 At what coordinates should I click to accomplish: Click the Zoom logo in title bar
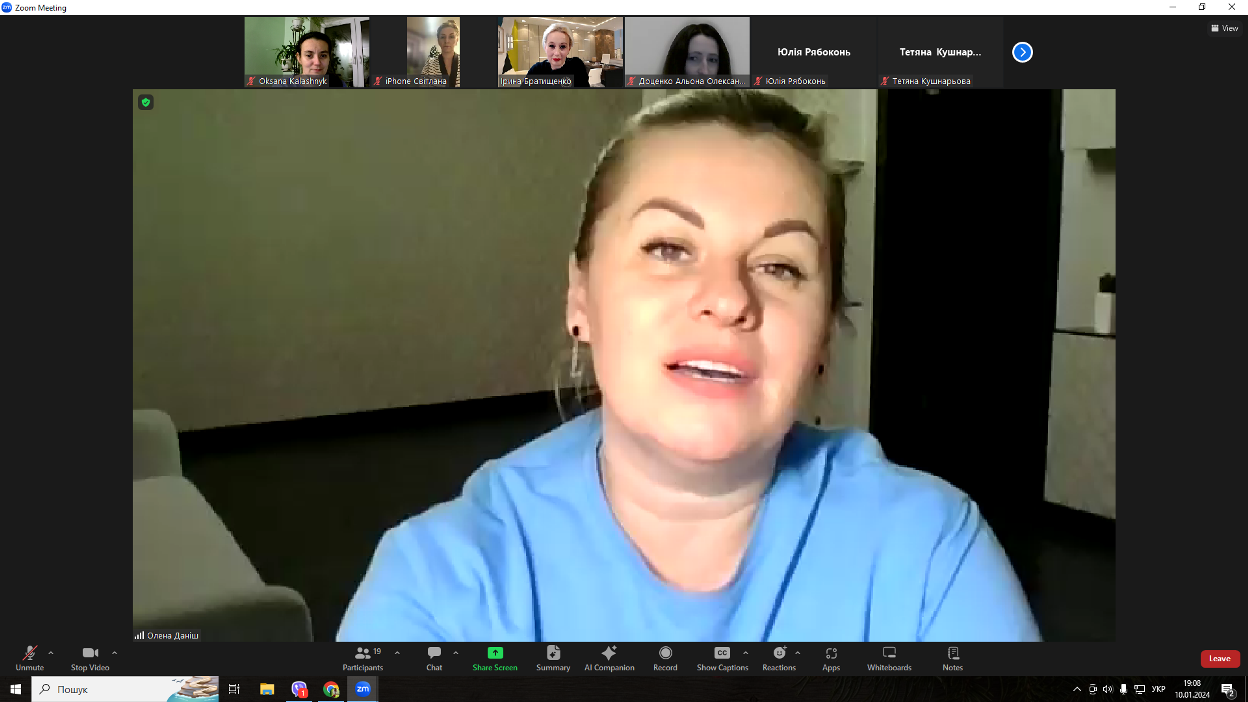coord(7,7)
